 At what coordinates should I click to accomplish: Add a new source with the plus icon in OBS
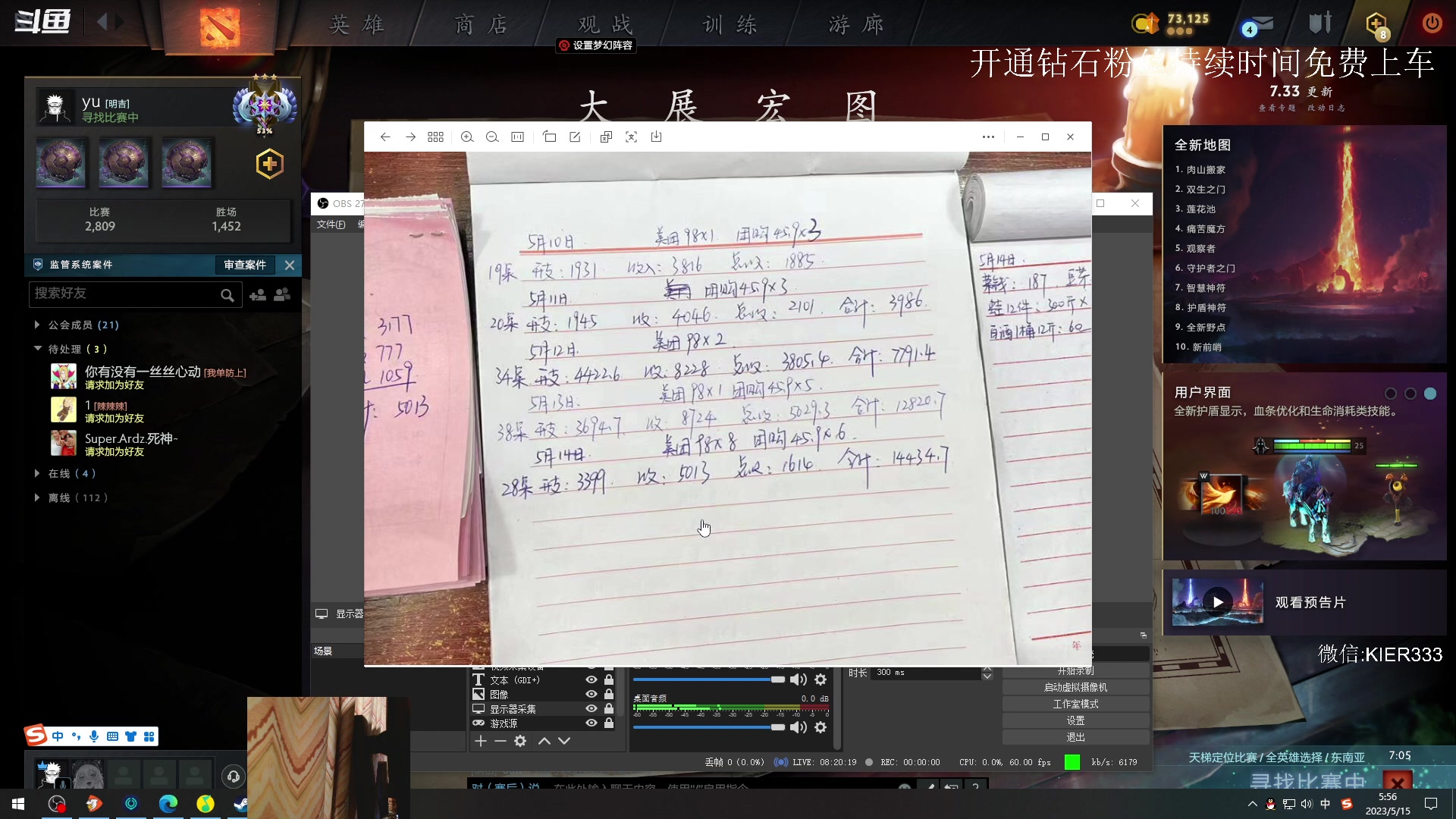click(x=481, y=741)
